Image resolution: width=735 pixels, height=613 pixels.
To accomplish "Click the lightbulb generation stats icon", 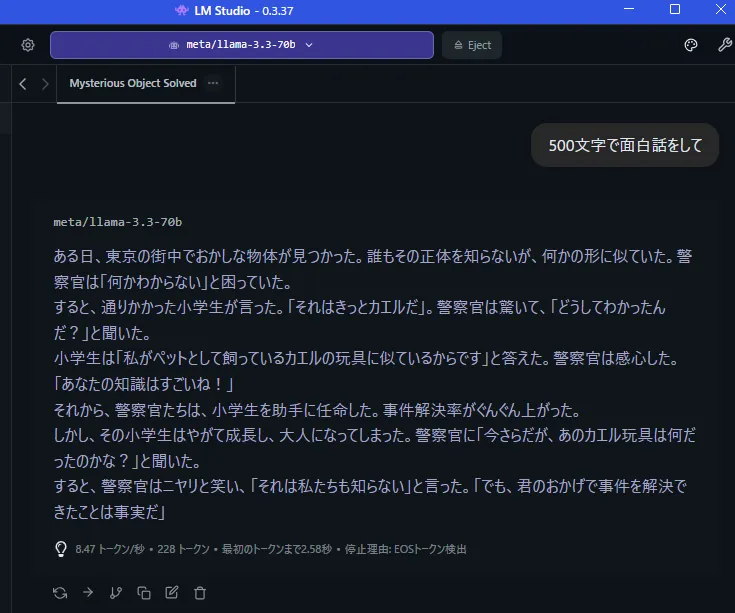I will point(60,549).
